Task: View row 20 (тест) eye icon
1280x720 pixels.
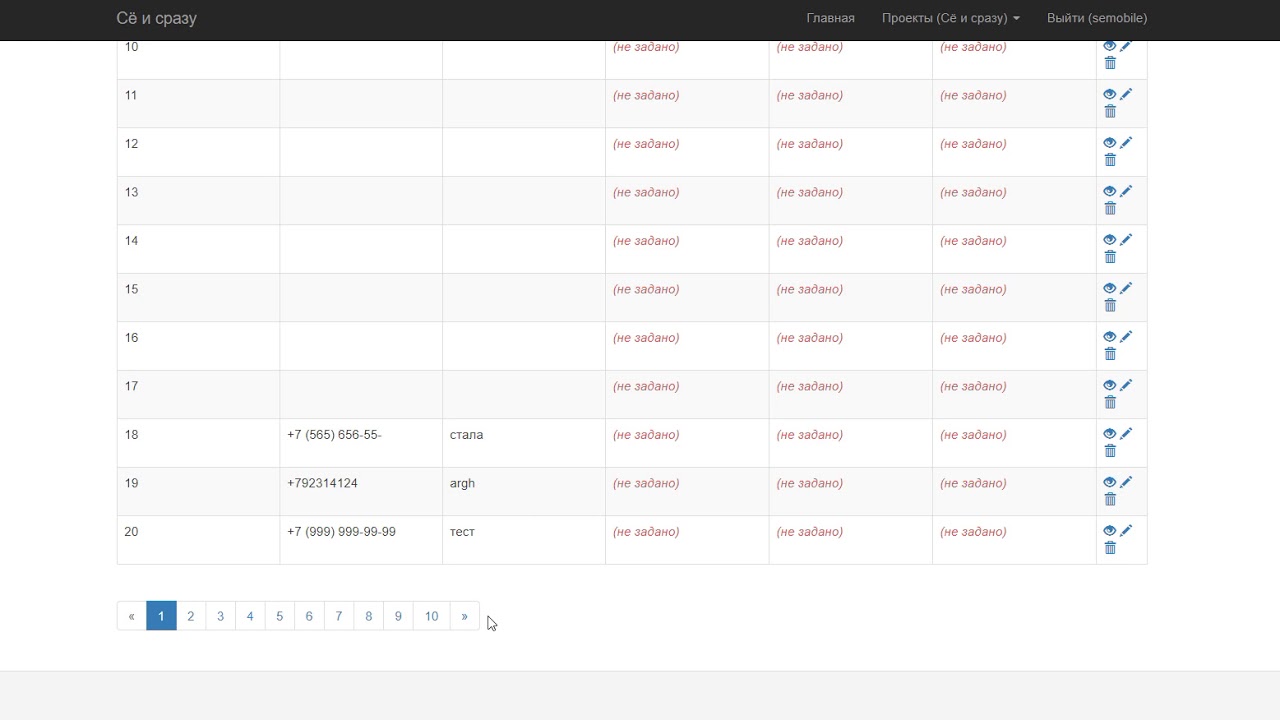Action: pyautogui.click(x=1109, y=531)
